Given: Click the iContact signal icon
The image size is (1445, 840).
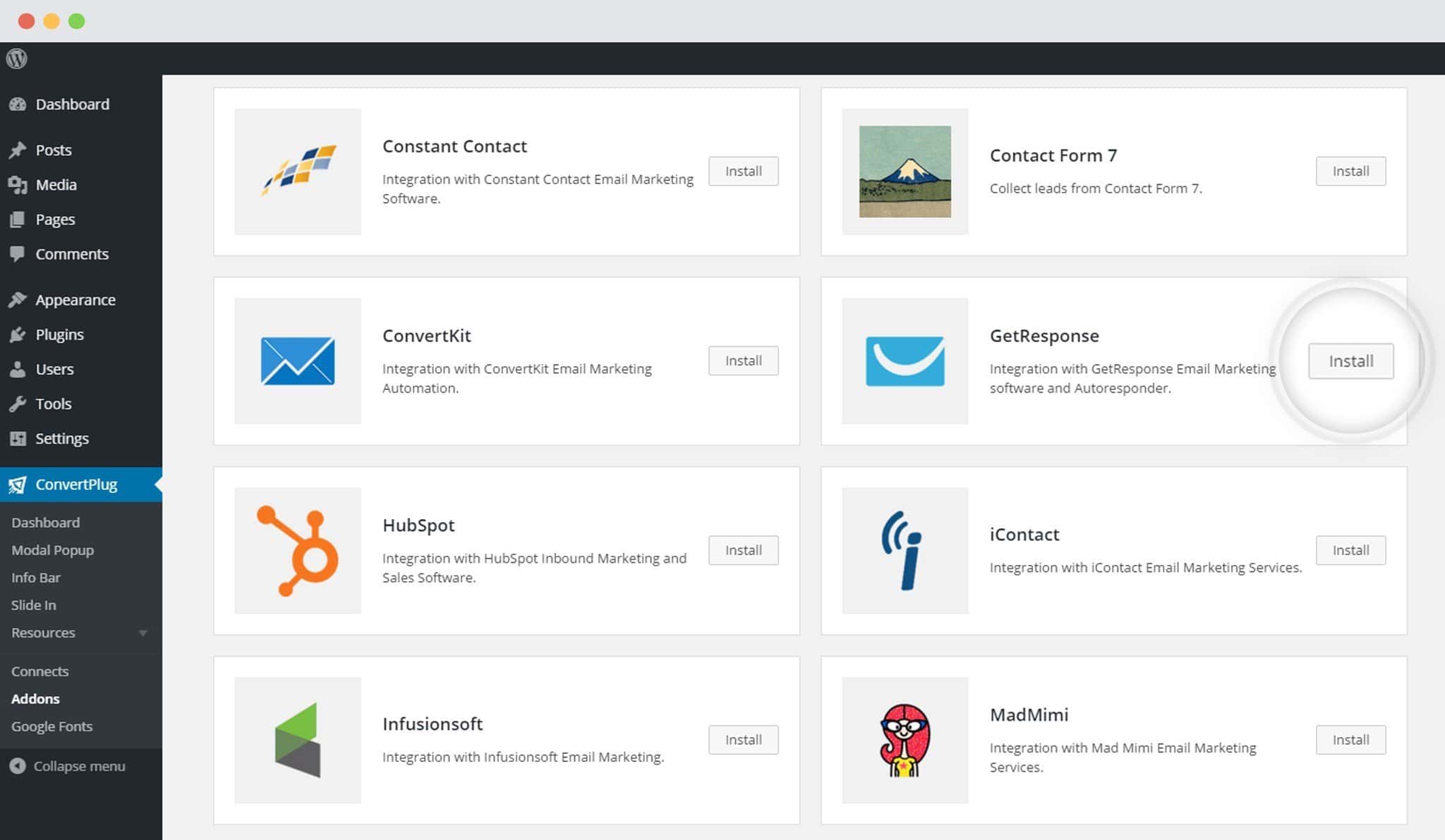Looking at the screenshot, I should click(x=904, y=550).
